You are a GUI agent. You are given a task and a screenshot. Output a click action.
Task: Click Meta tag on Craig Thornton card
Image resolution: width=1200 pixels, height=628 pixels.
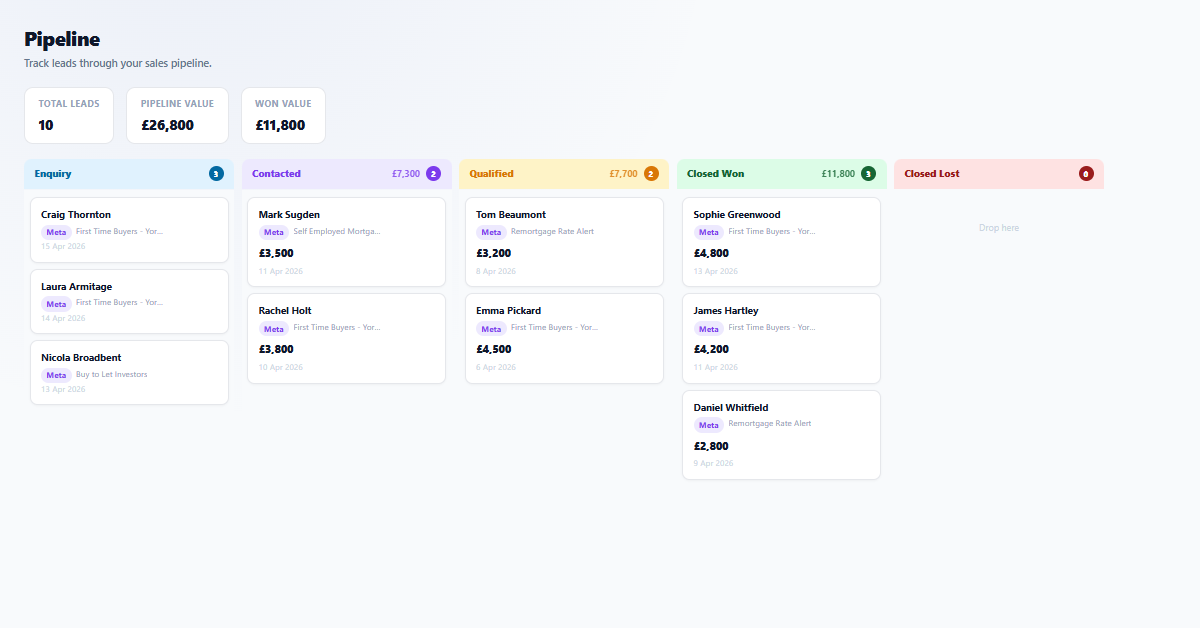56,232
